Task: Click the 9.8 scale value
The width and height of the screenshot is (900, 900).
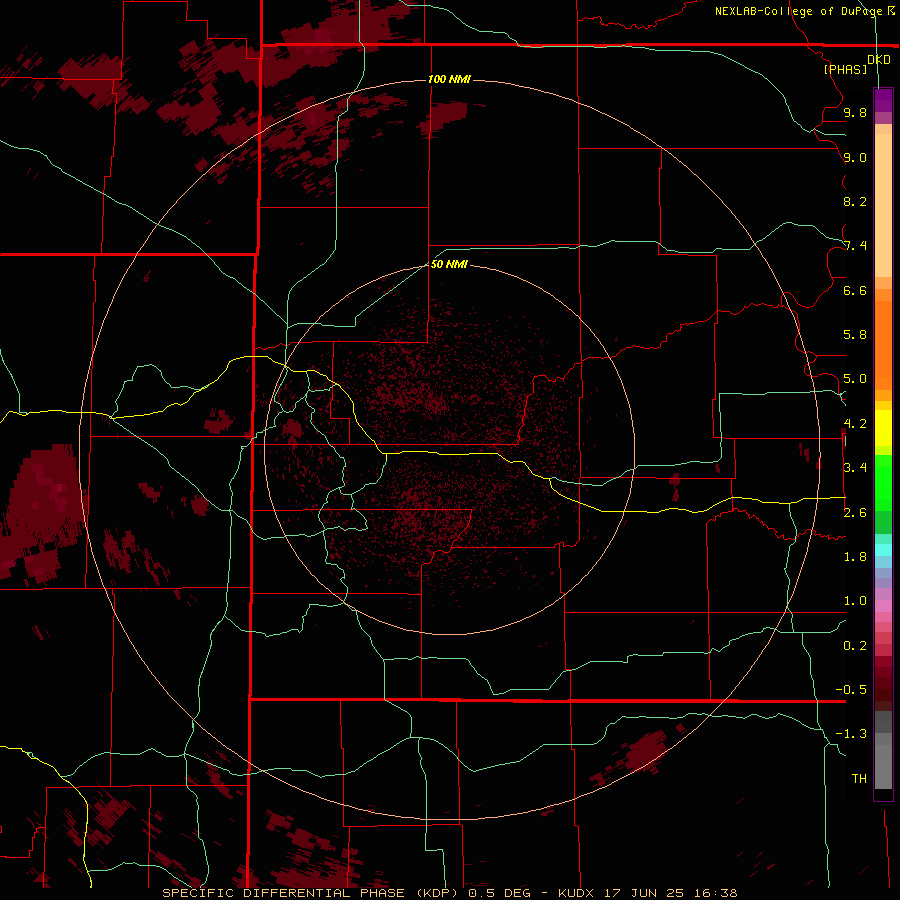Action: 855,113
